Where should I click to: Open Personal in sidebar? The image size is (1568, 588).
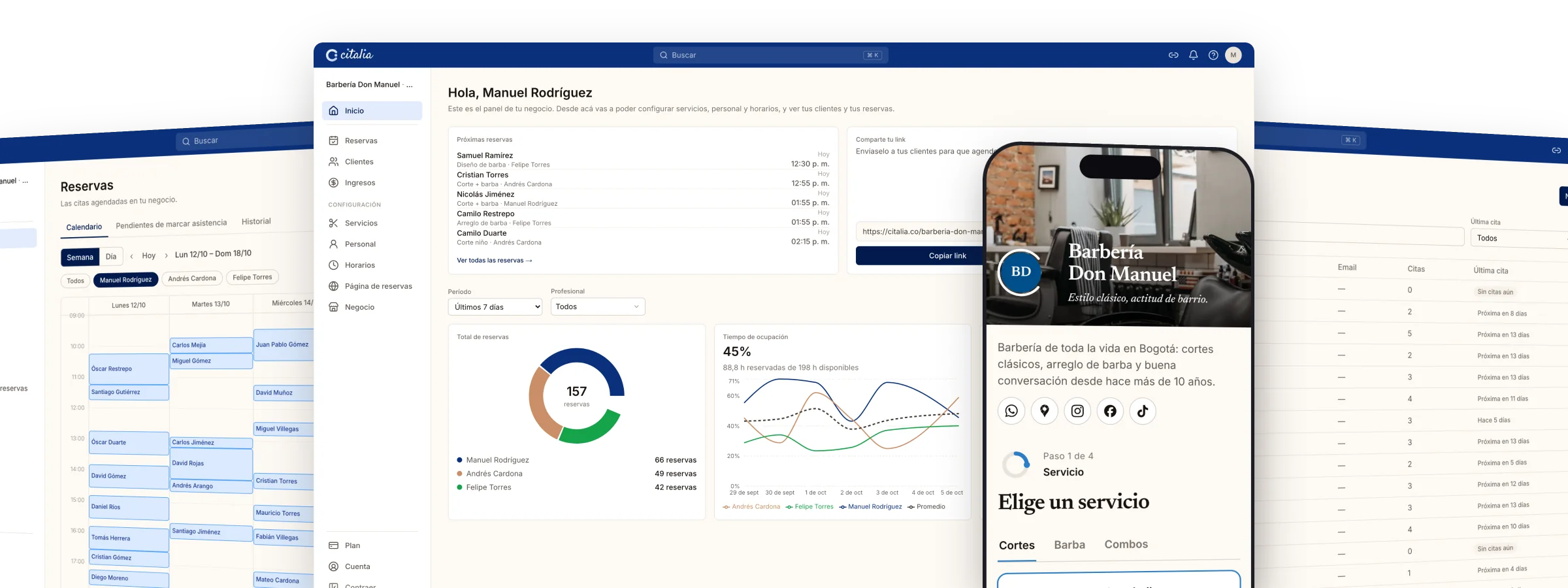click(372, 244)
